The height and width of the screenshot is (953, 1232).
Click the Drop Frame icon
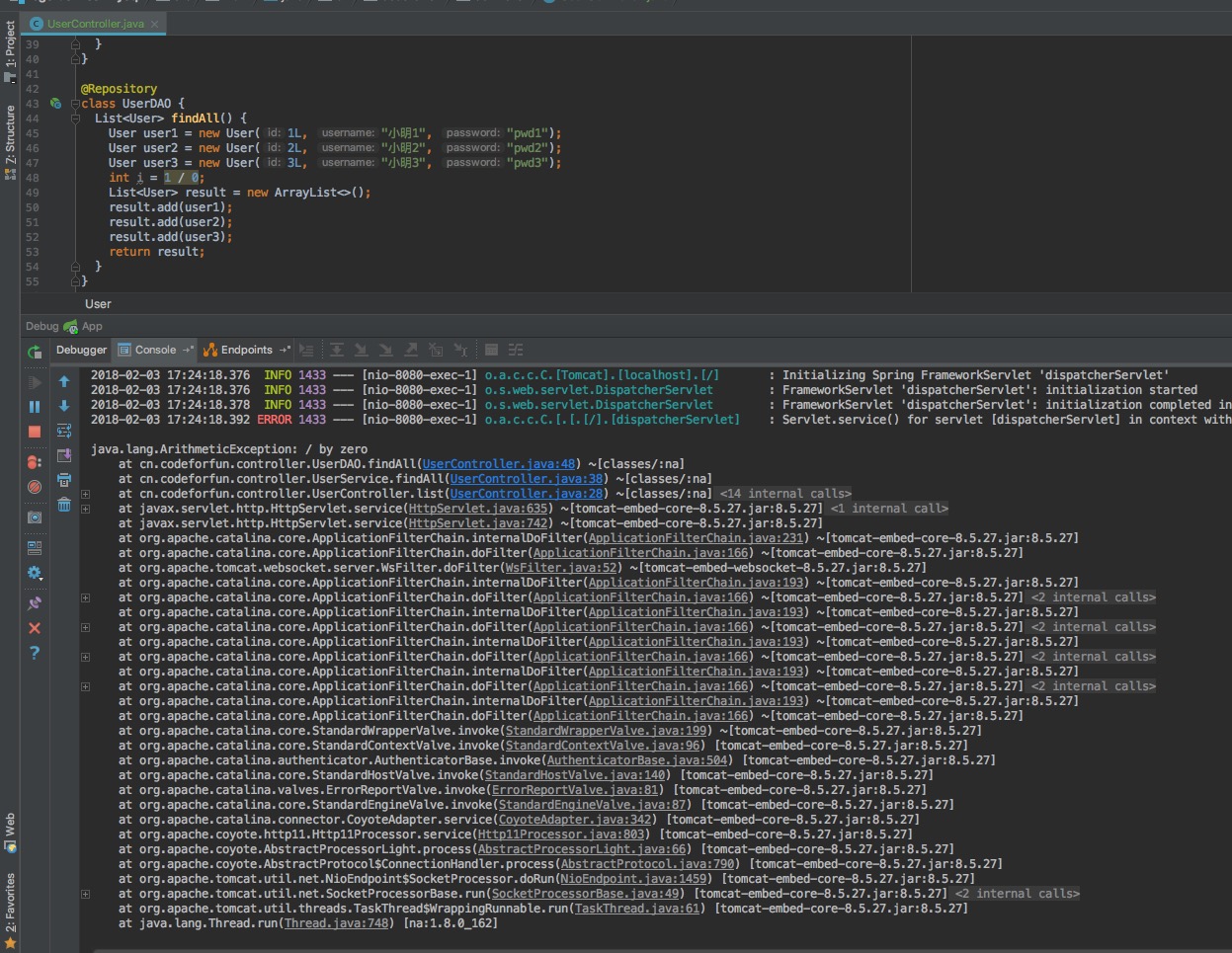pos(435,350)
